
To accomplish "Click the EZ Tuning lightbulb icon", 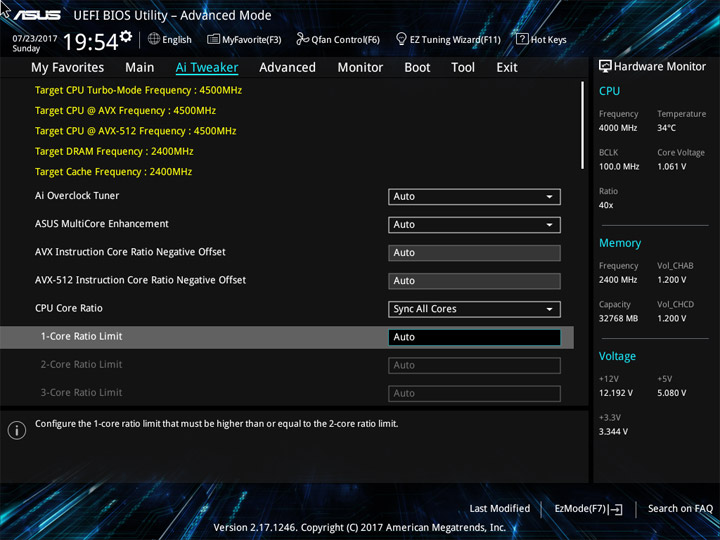I will point(401,39).
